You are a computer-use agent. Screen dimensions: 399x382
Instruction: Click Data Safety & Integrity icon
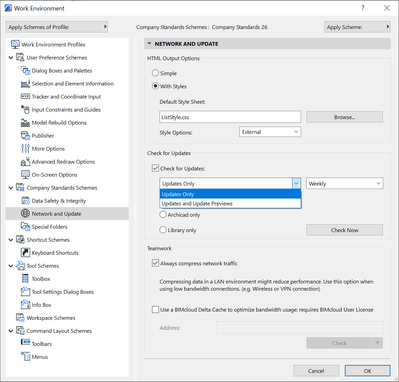pyautogui.click(x=25, y=200)
